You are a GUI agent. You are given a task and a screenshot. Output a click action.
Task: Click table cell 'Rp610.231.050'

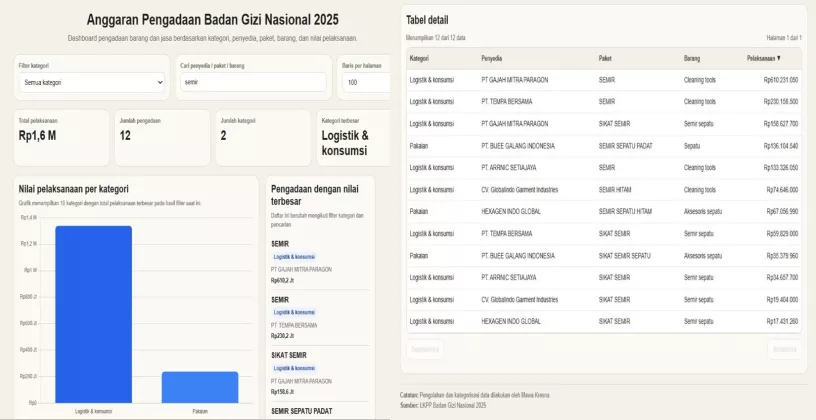781,80
